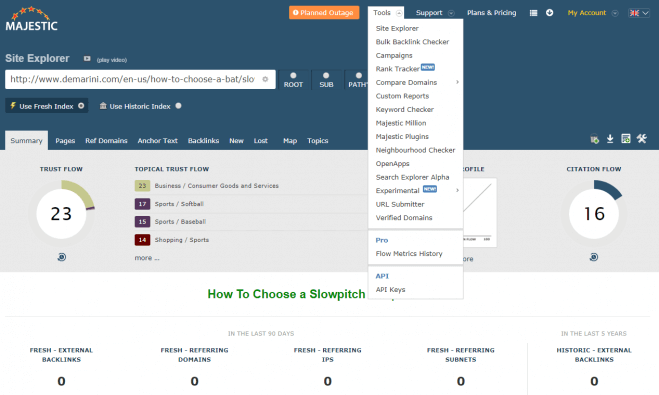659x395 pixels.
Task: Open the language flag dropdown
Action: coord(639,13)
